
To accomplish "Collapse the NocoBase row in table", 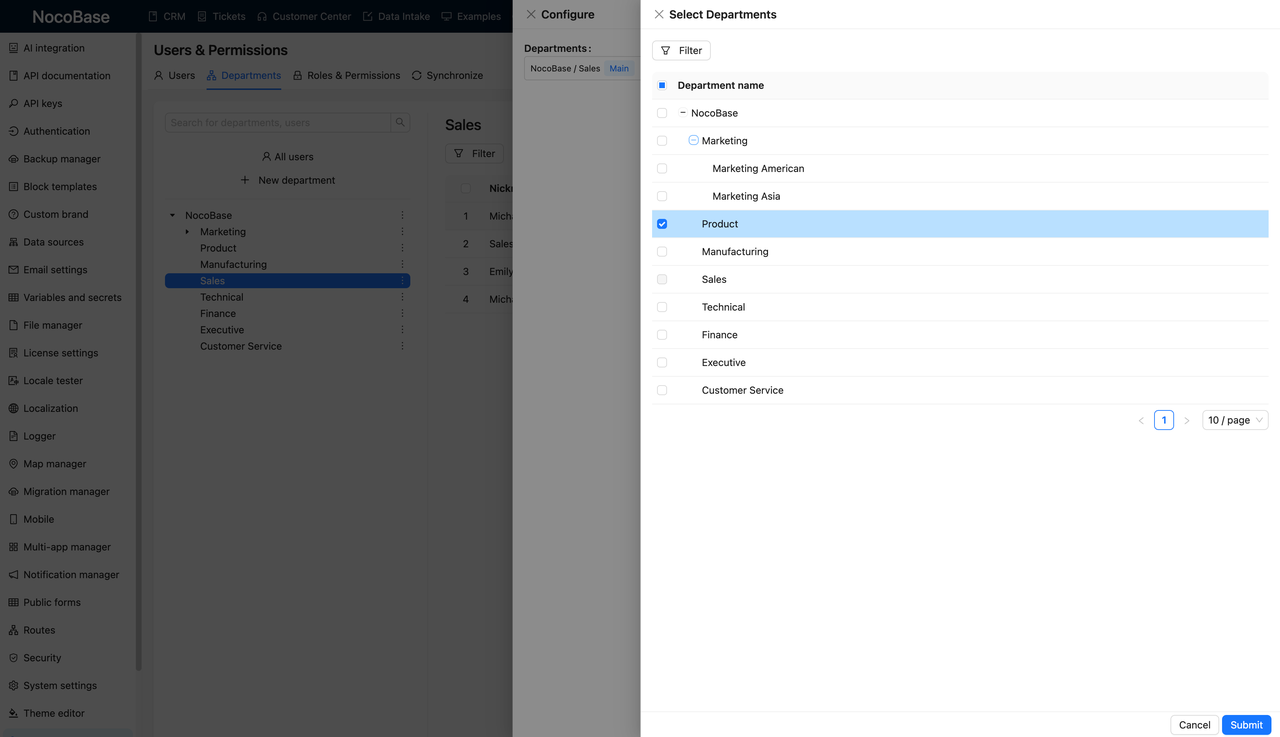I will [683, 113].
